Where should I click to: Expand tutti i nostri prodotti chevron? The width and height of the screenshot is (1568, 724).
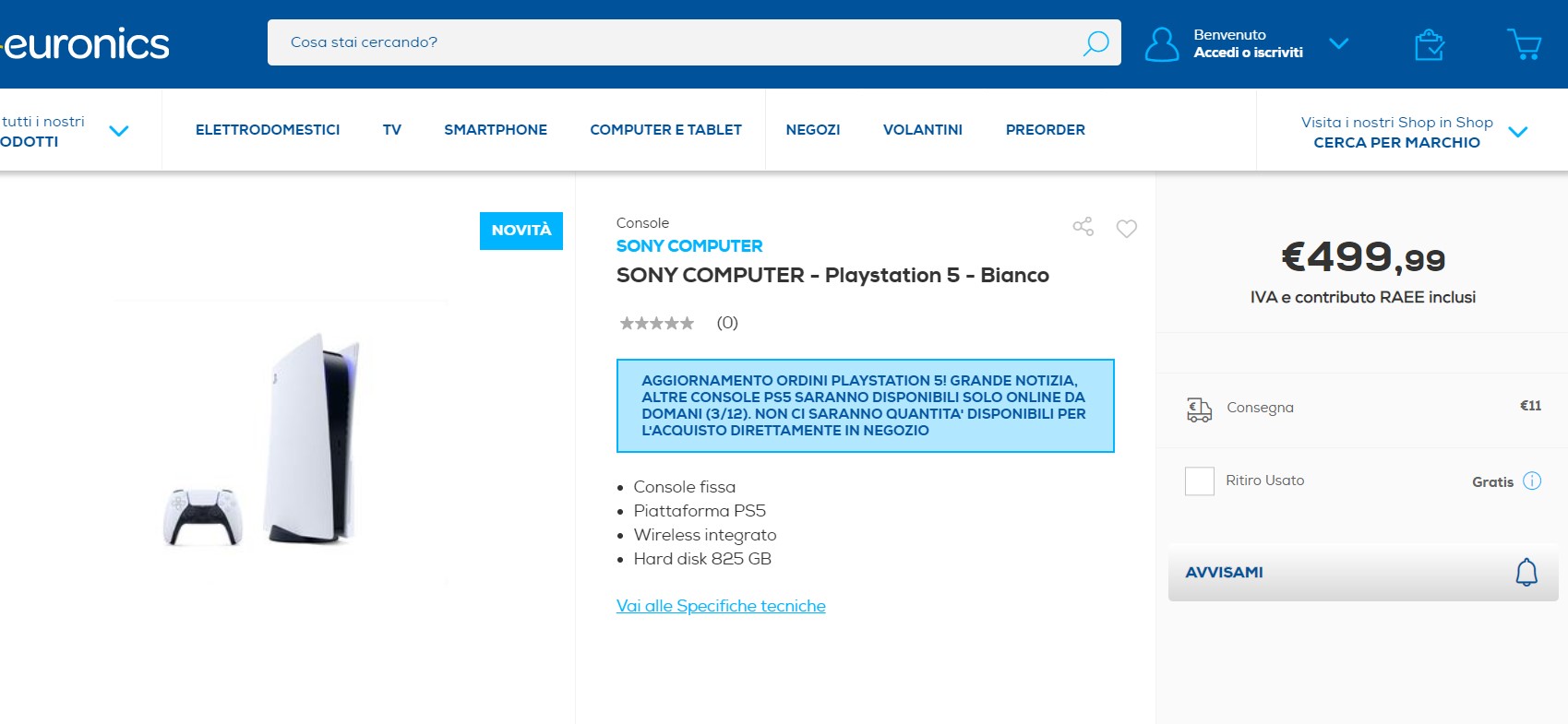pos(118,131)
